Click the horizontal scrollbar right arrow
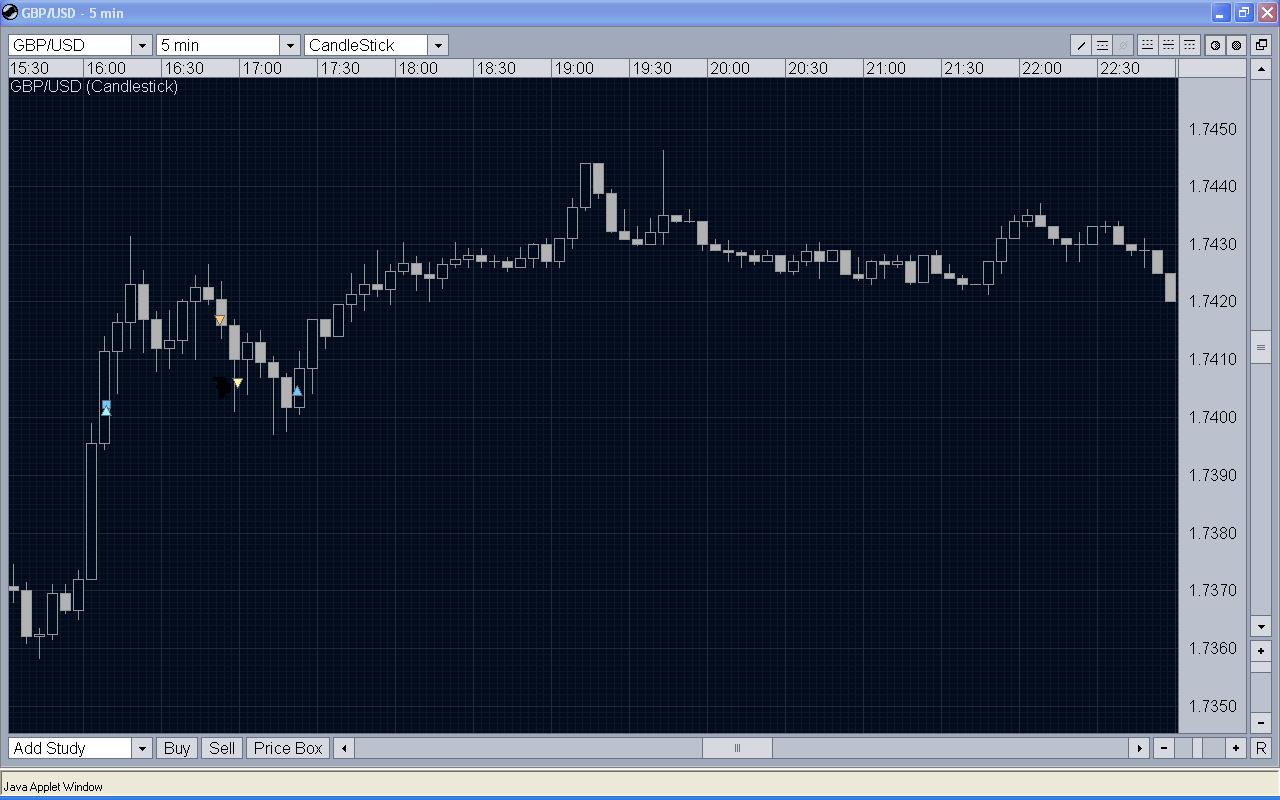The width and height of the screenshot is (1280, 800). click(x=1139, y=748)
